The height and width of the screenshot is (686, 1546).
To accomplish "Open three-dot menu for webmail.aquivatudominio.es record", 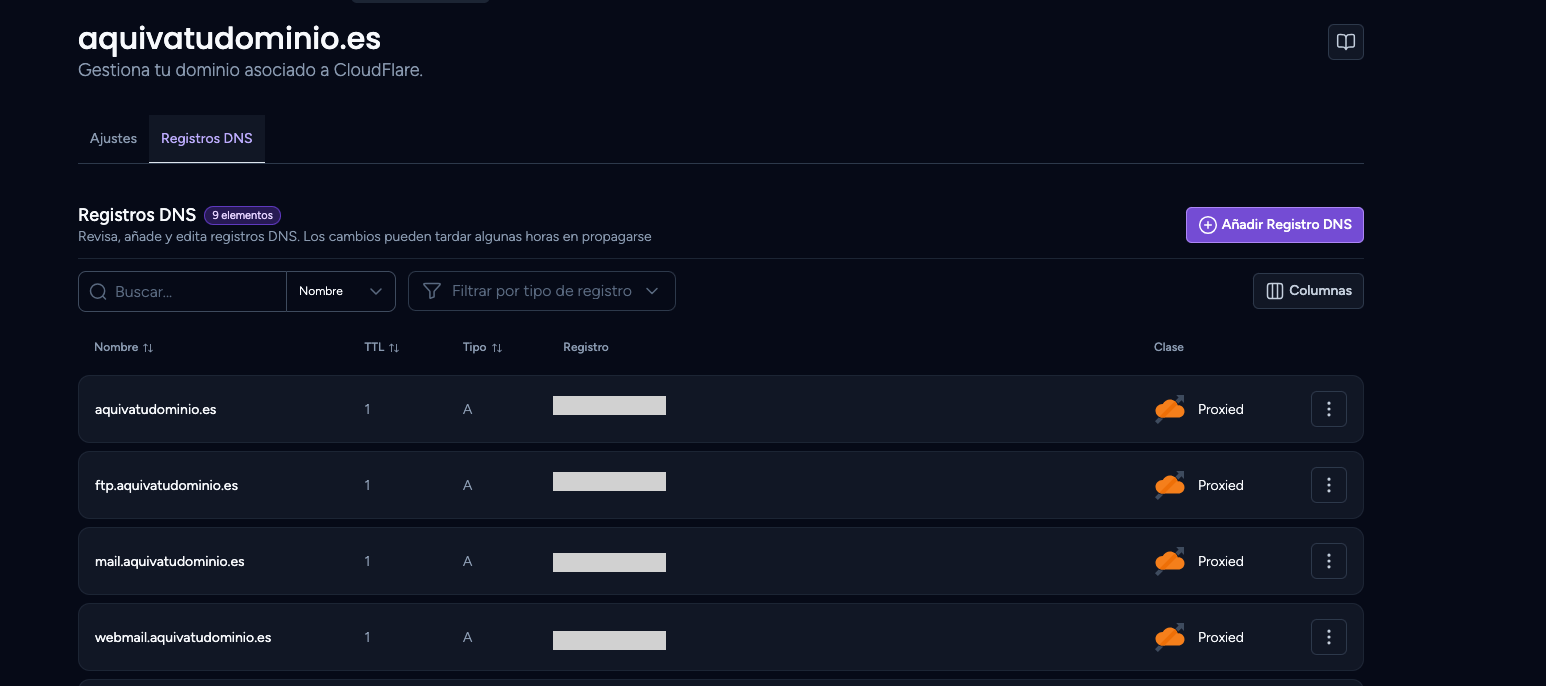I will [1328, 637].
